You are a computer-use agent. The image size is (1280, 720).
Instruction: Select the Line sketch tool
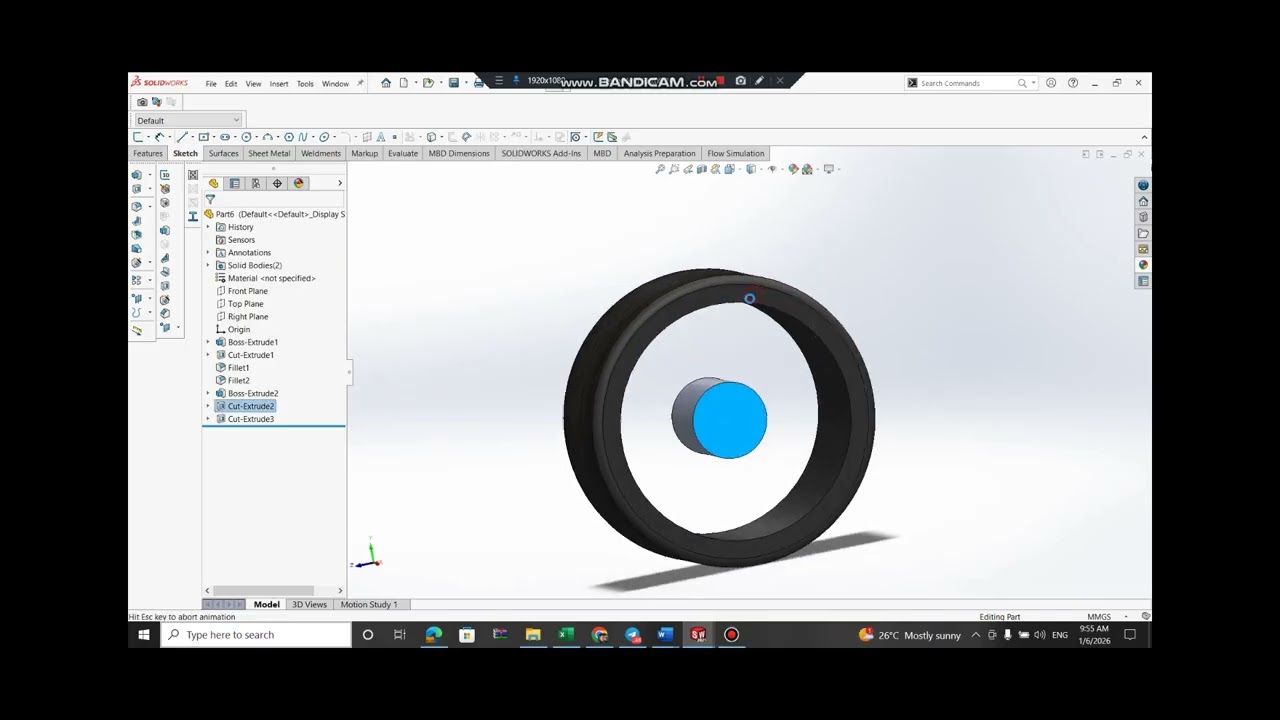(x=181, y=137)
